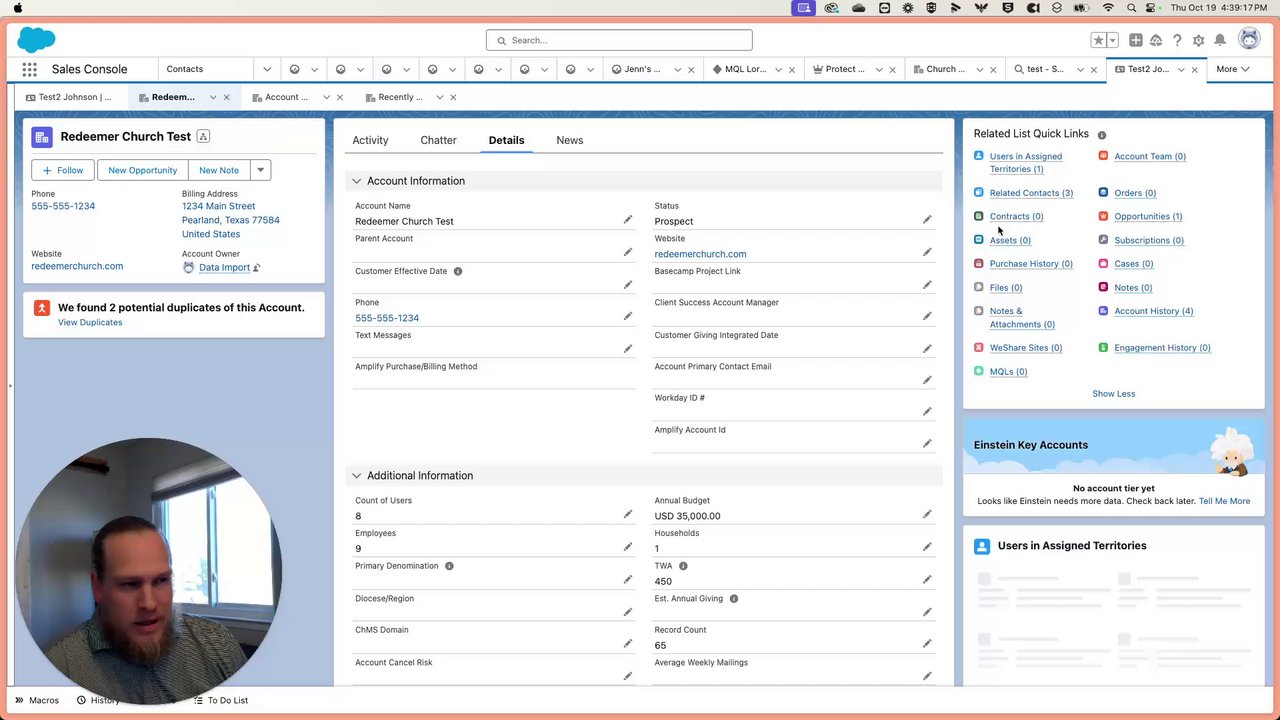The image size is (1280, 720).
Task: Open the Apple menu
Action: [x=17, y=8]
